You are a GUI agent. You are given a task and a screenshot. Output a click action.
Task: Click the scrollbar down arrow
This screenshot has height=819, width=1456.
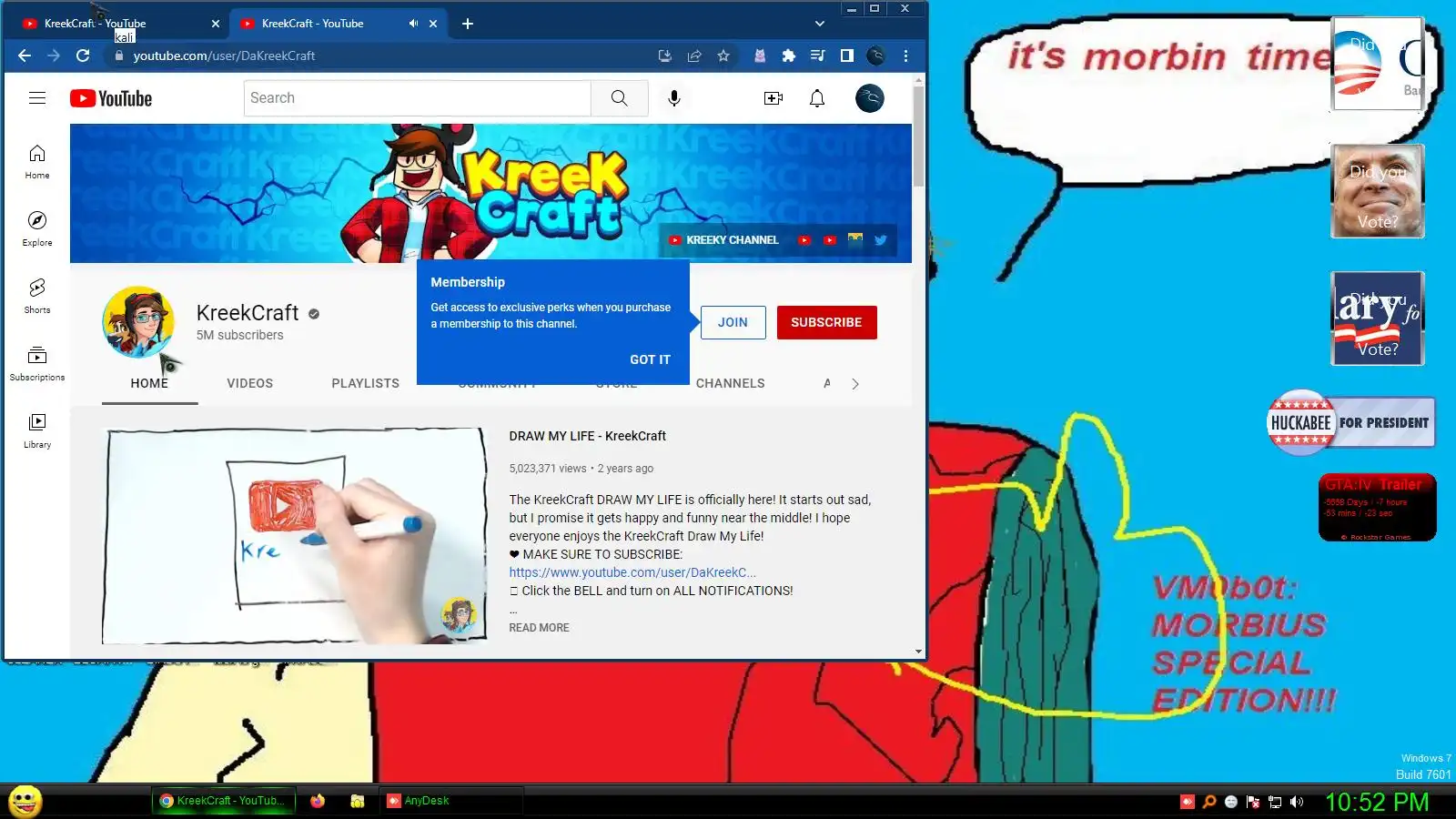(x=918, y=652)
